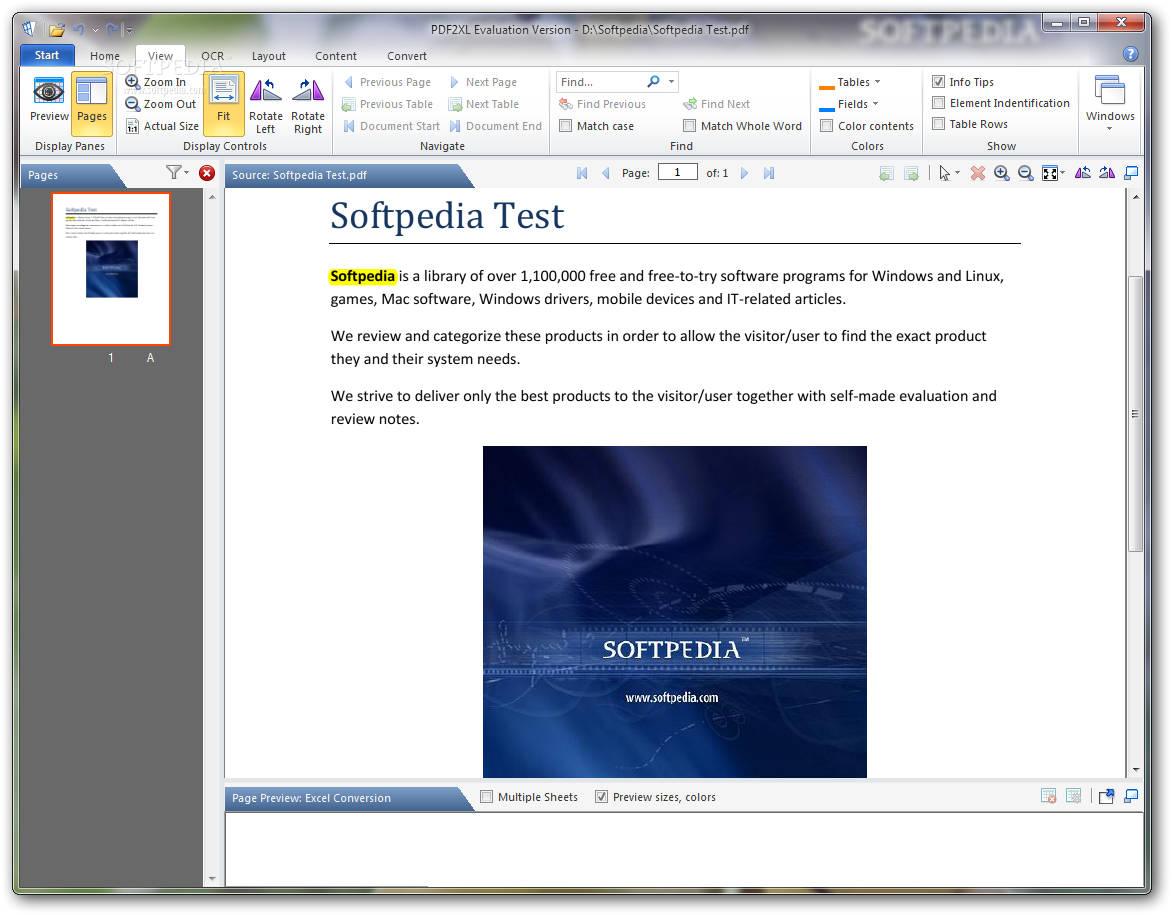This screenshot has height=915, width=1172.
Task: Expand the Windows dropdown menu
Action: click(1110, 104)
